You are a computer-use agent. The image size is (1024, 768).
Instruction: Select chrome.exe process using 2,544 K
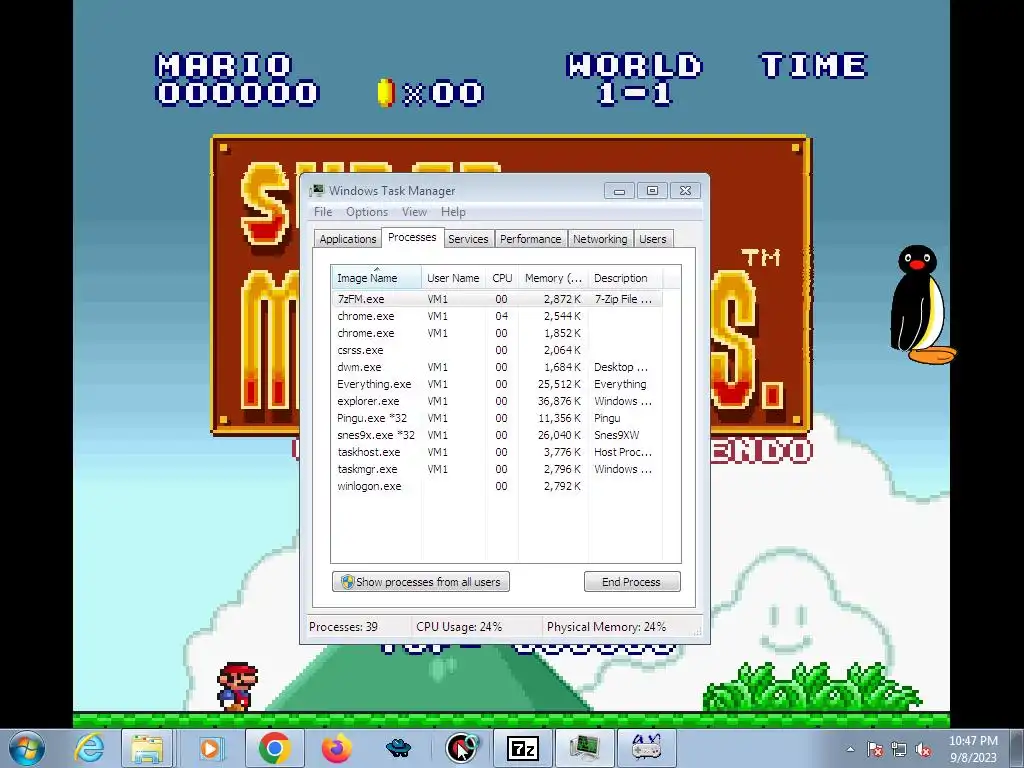[496, 316]
